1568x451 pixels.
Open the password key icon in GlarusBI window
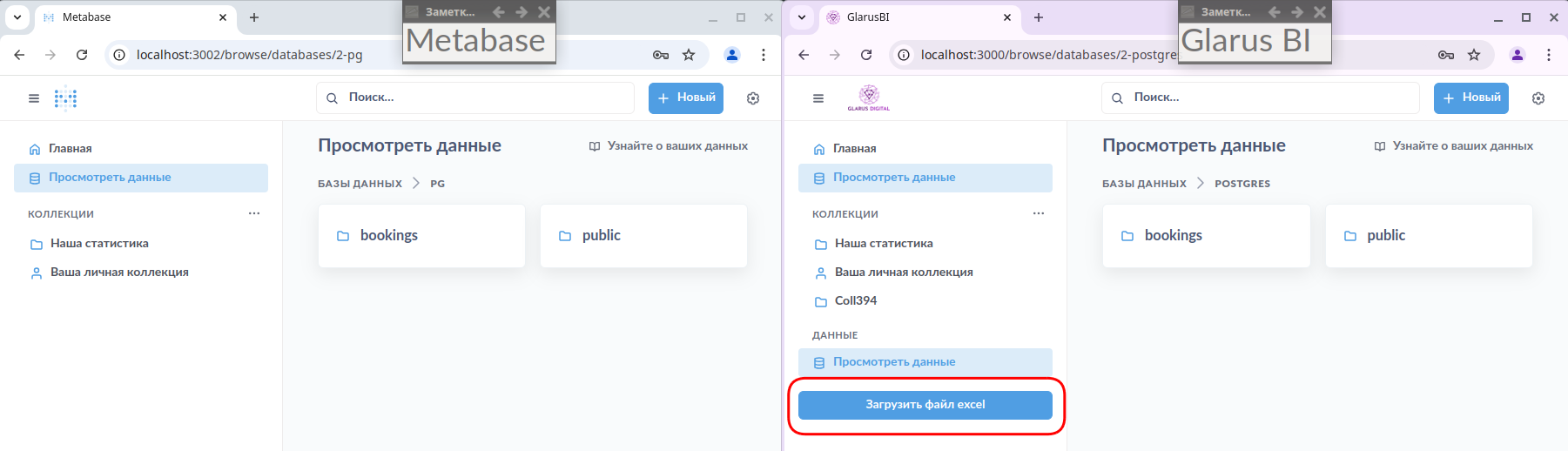tap(1446, 55)
